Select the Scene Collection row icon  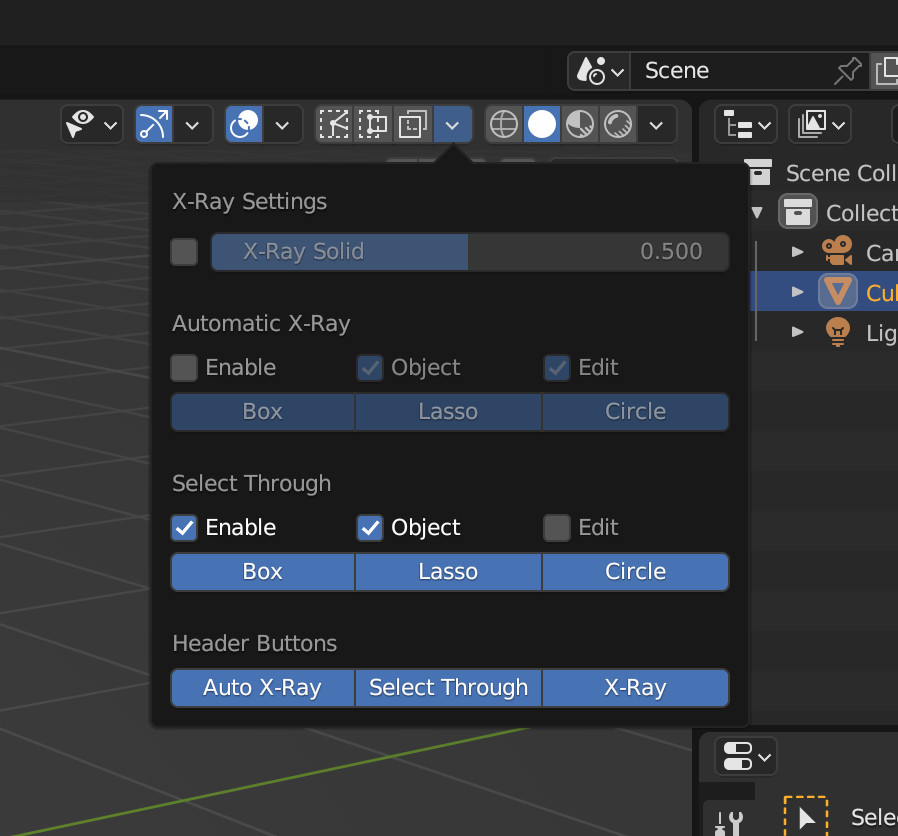point(760,172)
